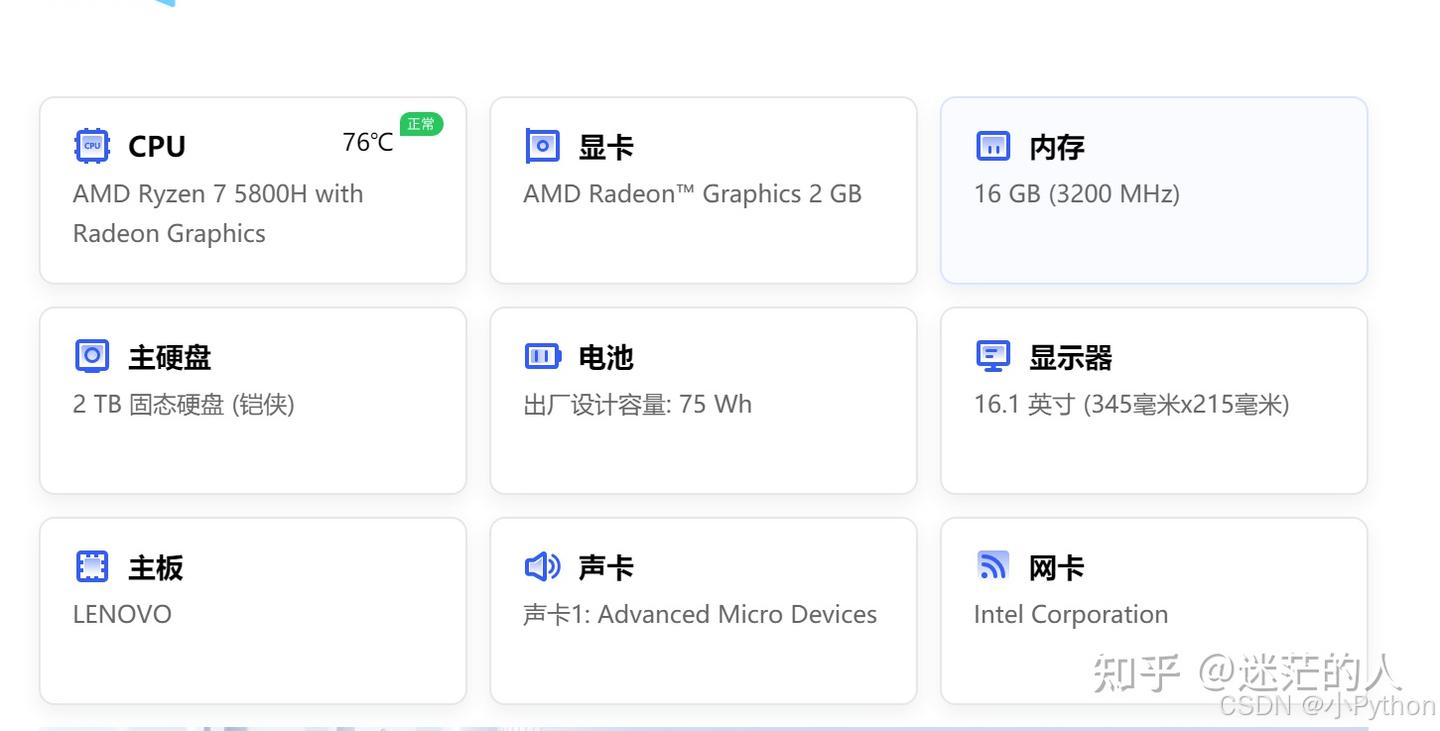
Task: Click the 显卡 graphics card icon
Action: click(x=542, y=145)
